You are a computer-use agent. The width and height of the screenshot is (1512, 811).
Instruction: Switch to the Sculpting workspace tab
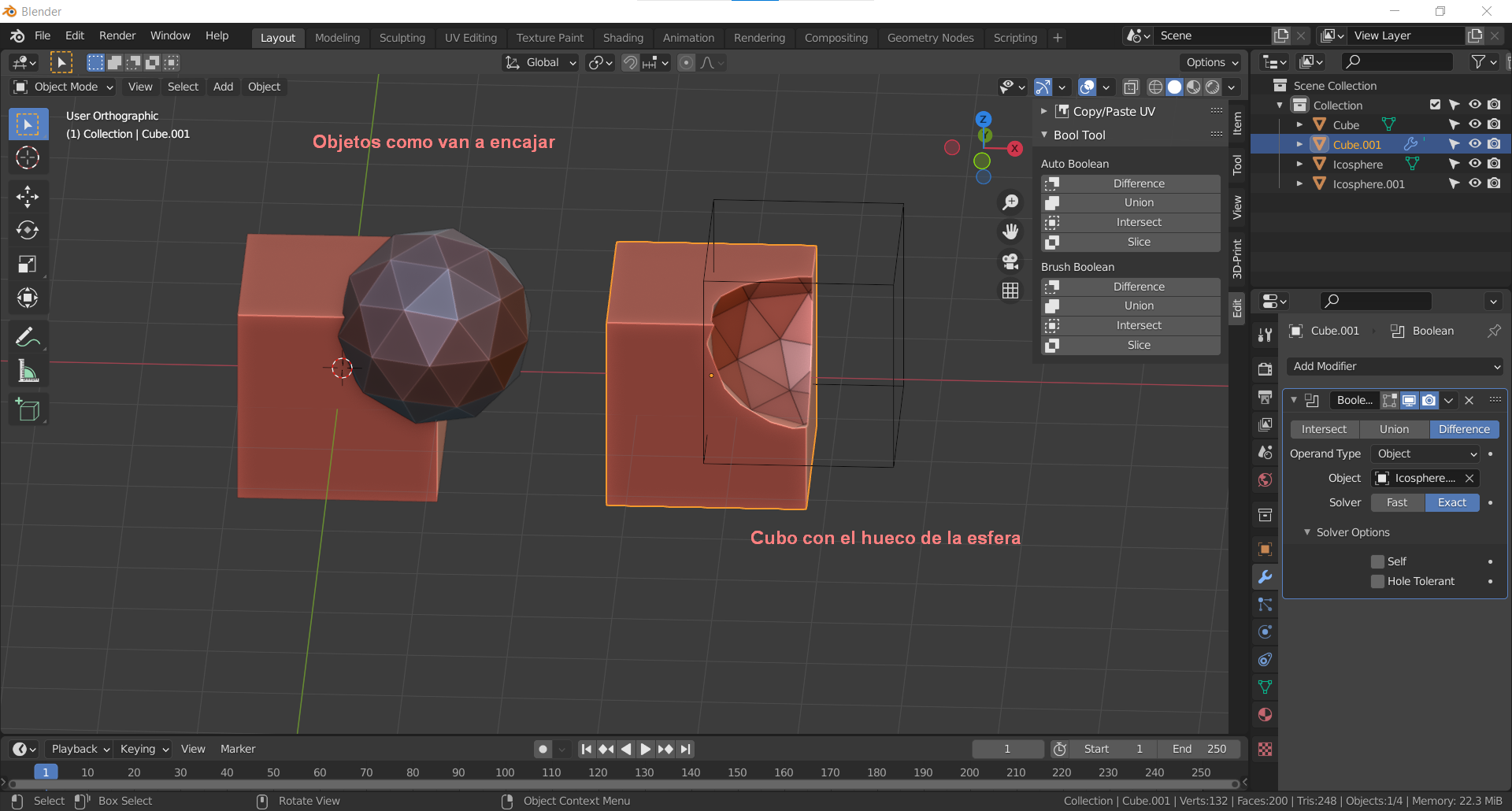(402, 38)
